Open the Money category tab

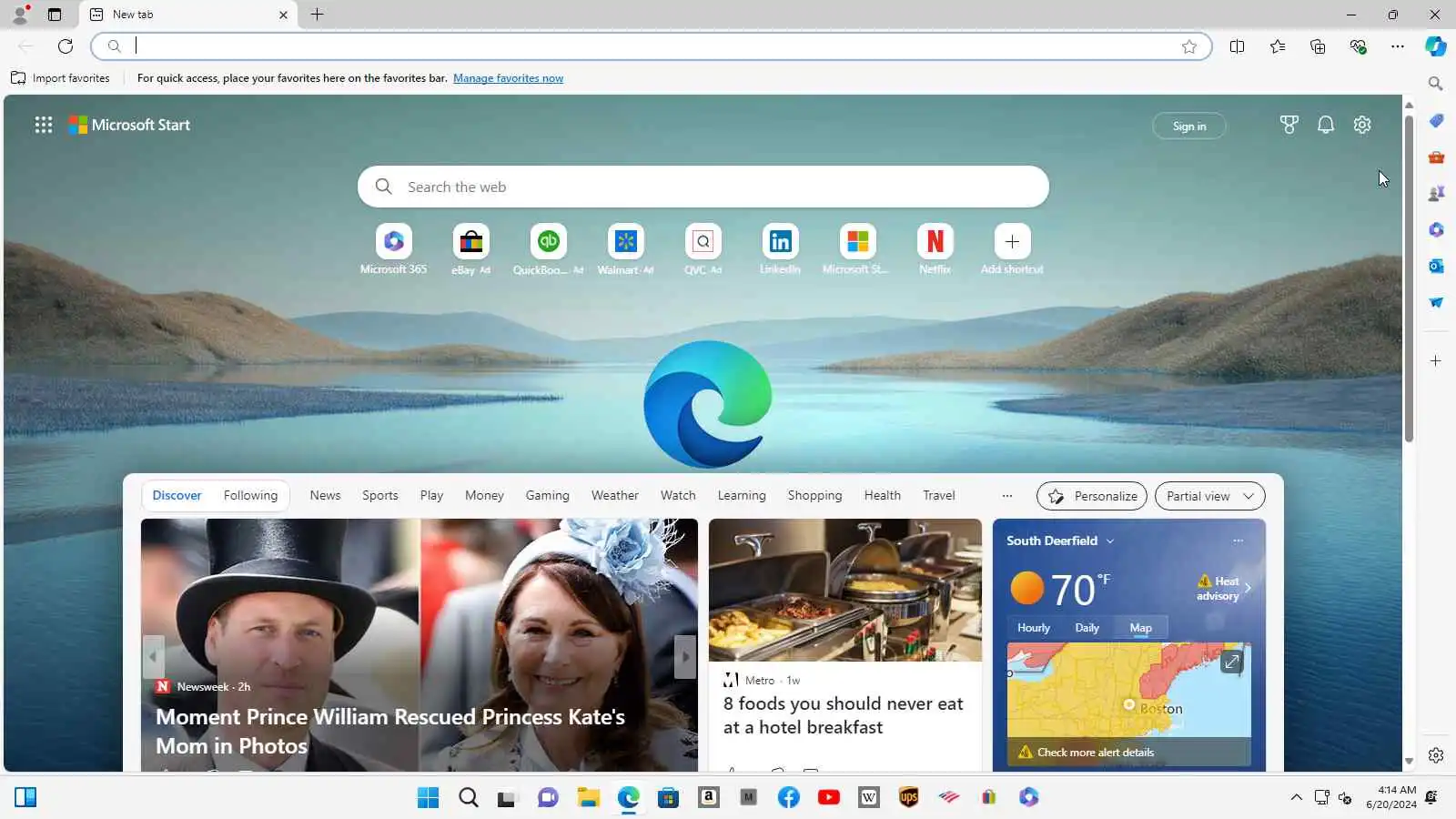484,496
